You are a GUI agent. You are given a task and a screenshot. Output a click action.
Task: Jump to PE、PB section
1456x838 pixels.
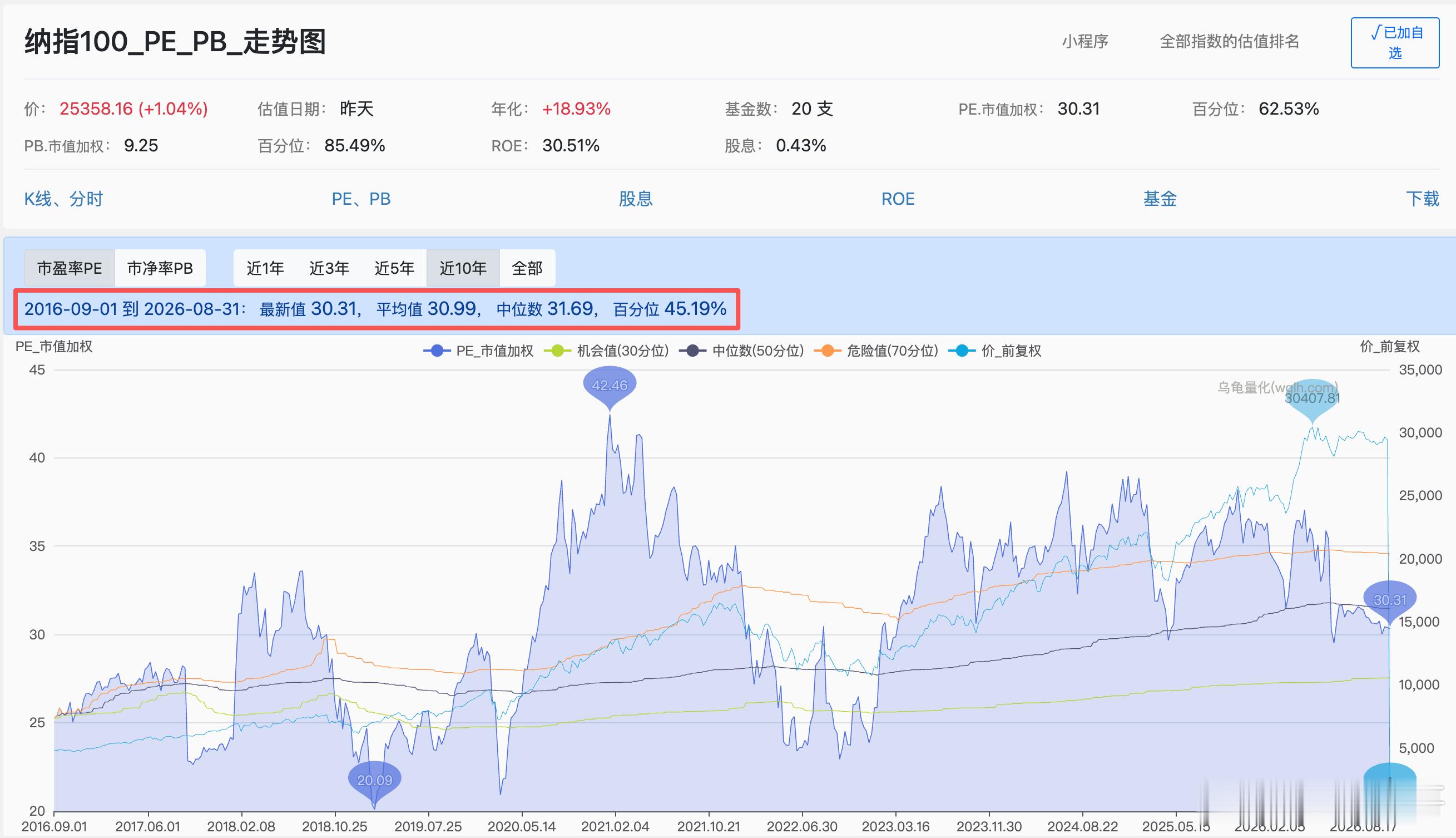(x=361, y=199)
